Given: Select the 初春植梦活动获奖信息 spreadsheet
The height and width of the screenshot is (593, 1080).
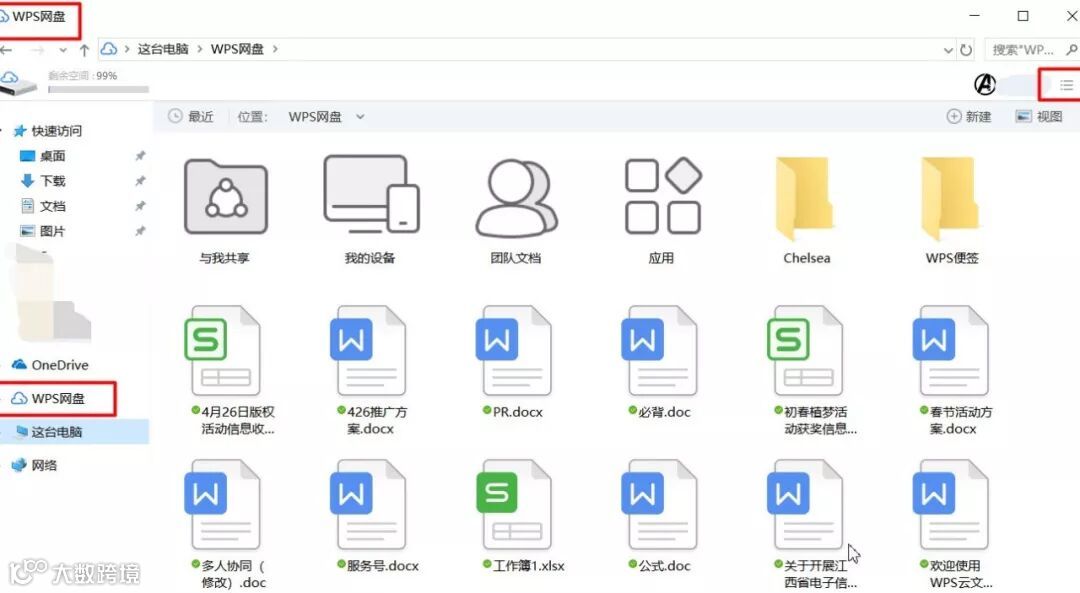Looking at the screenshot, I should pyautogui.click(x=807, y=351).
